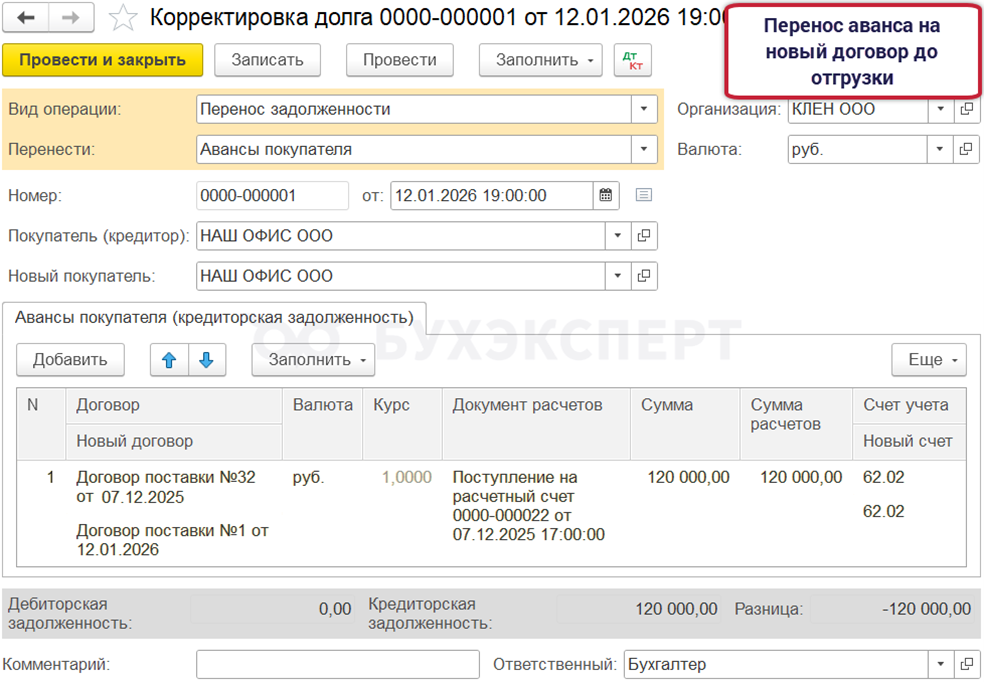Click Новый договор column header
This screenshot has width=984, height=682.
click(x=174, y=442)
